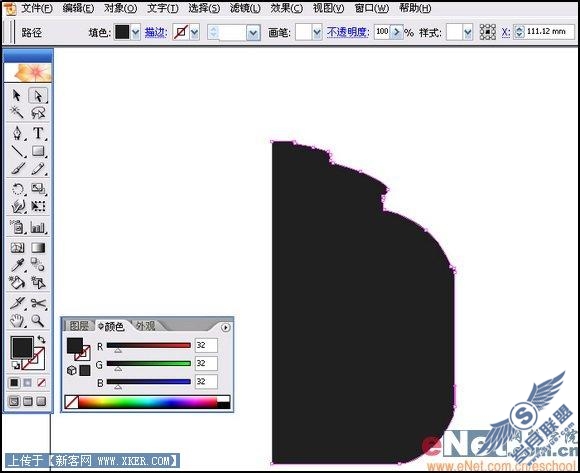Select the Warp tool

pos(17,206)
